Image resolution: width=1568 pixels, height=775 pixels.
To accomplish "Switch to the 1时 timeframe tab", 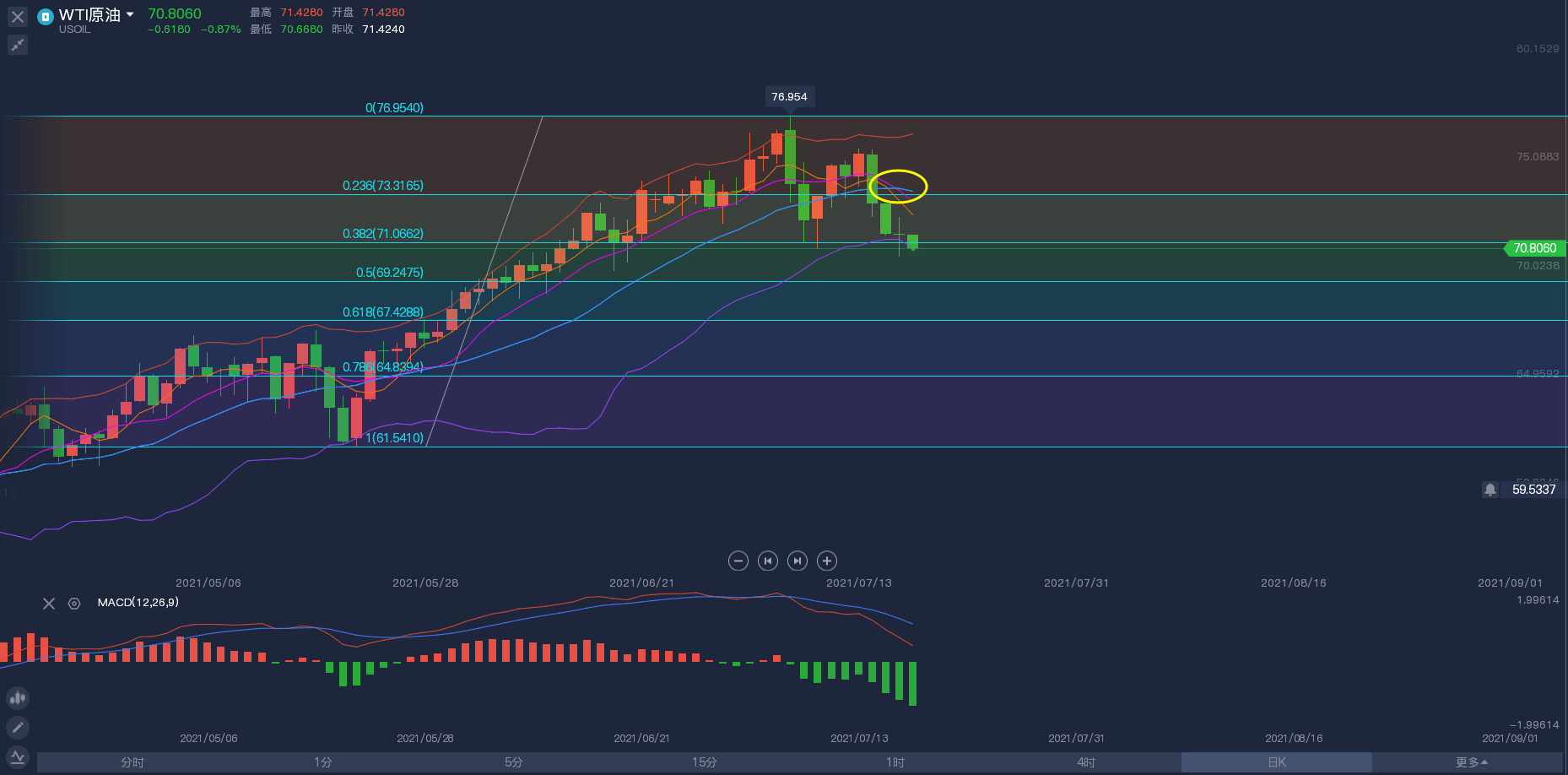I will coord(895,762).
